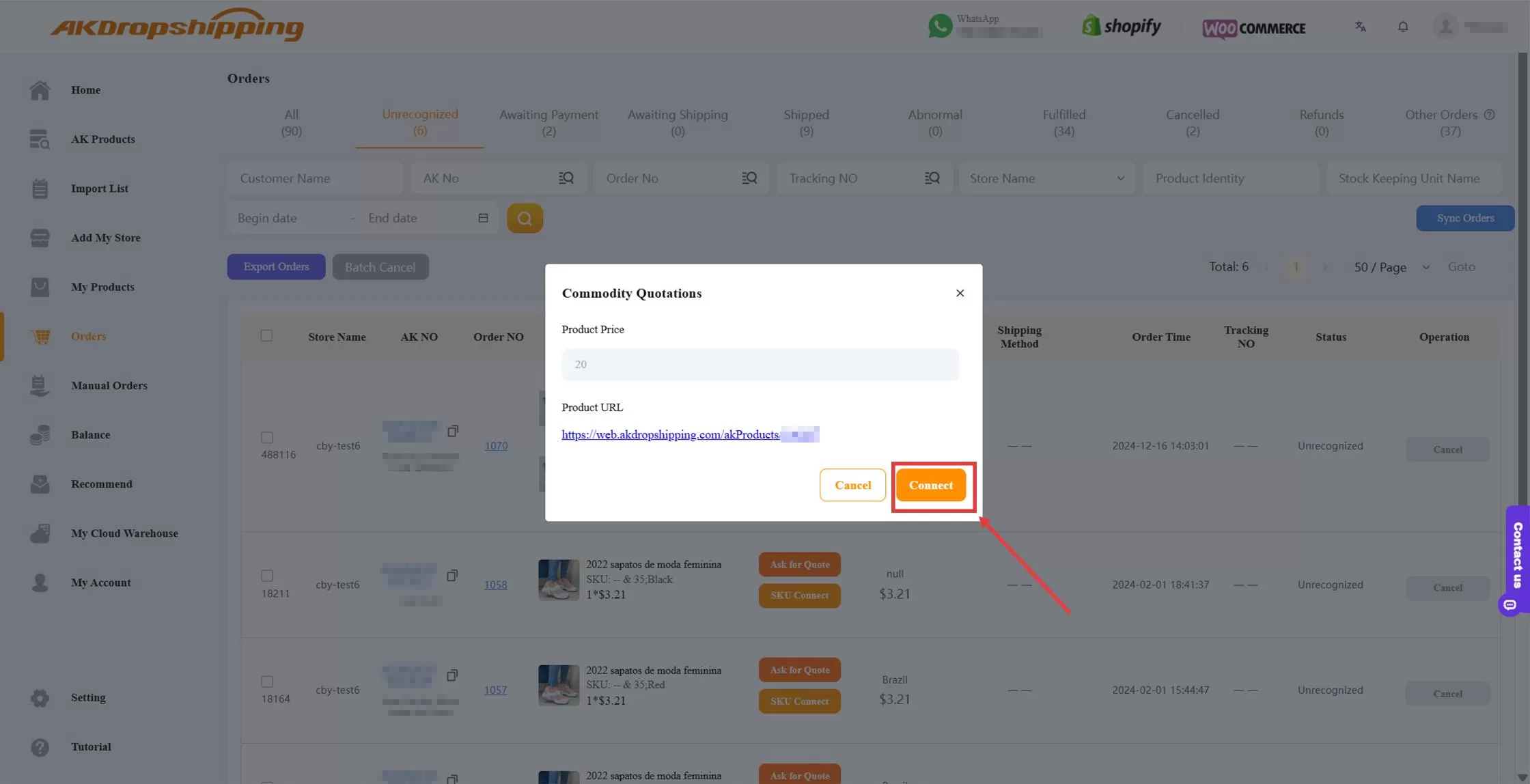Switch to the Fulfilled orders tab
This screenshot has height=784, width=1530.
[1063, 123]
